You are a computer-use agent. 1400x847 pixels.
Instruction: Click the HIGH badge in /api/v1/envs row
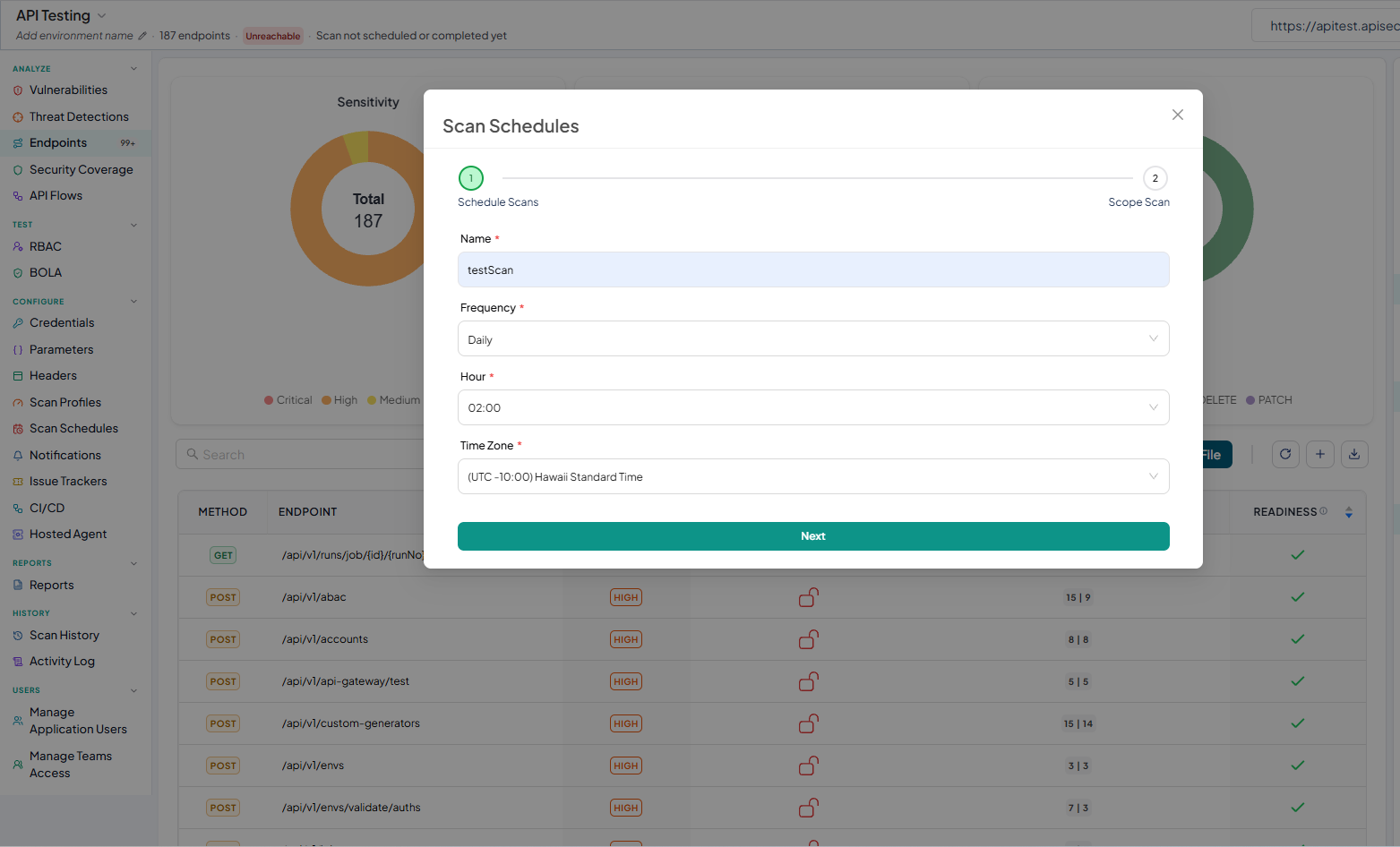[626, 766]
